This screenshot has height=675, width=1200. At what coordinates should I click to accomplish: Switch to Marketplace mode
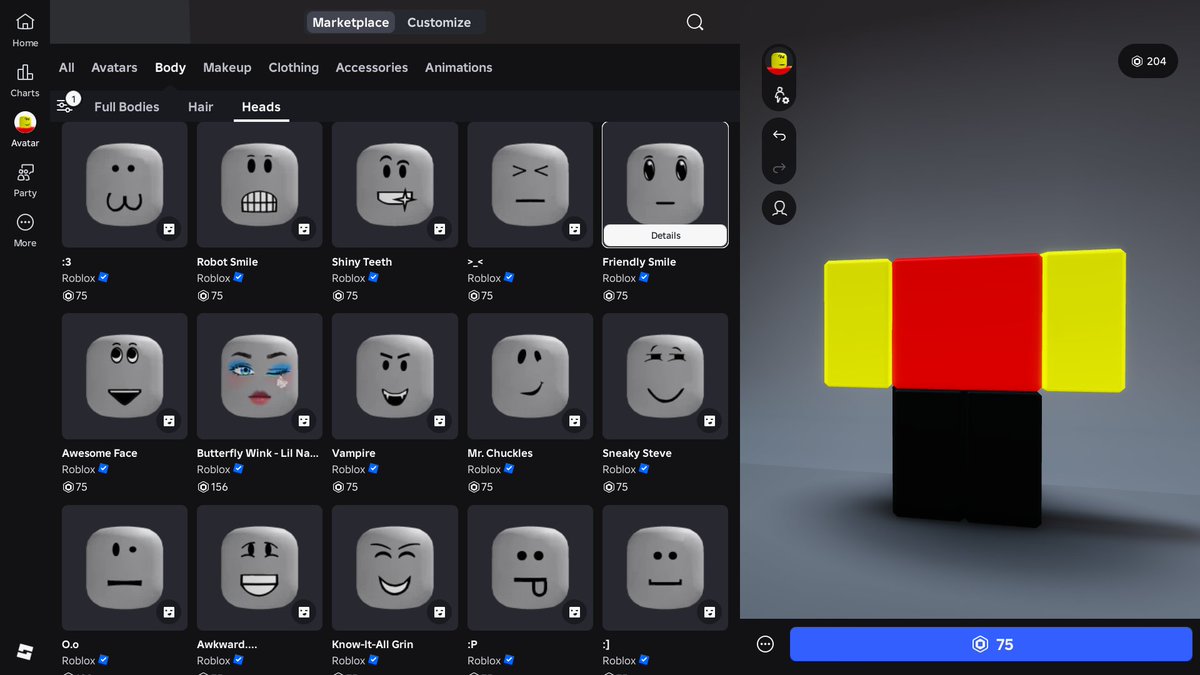[351, 22]
